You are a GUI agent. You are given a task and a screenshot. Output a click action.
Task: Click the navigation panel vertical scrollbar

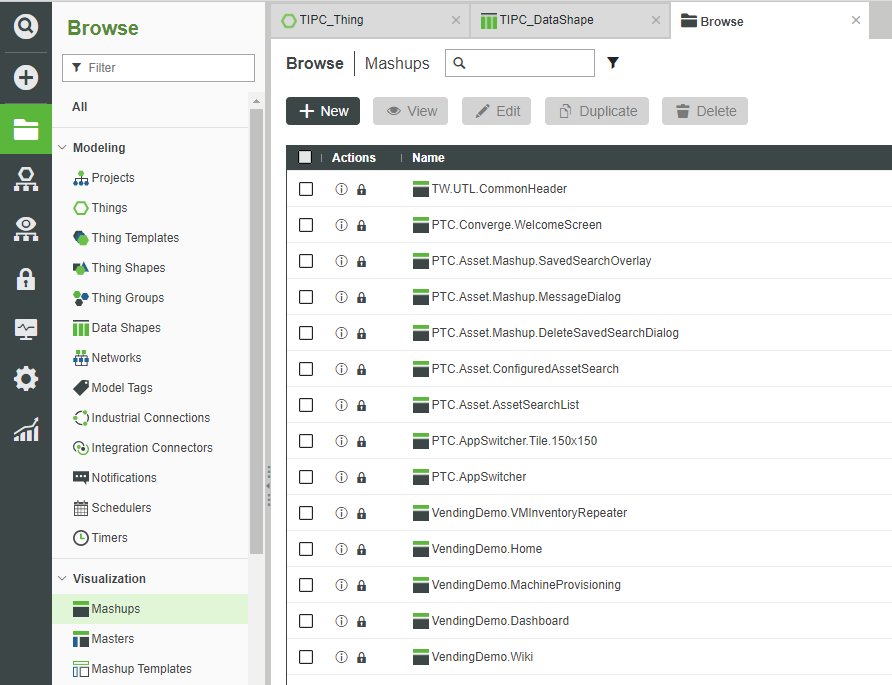tap(256, 330)
